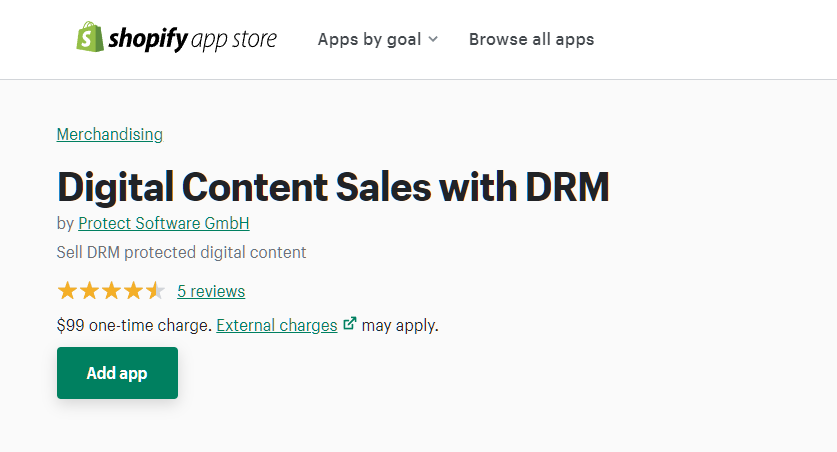Expand the chevron beside Apps by goal

pyautogui.click(x=433, y=40)
